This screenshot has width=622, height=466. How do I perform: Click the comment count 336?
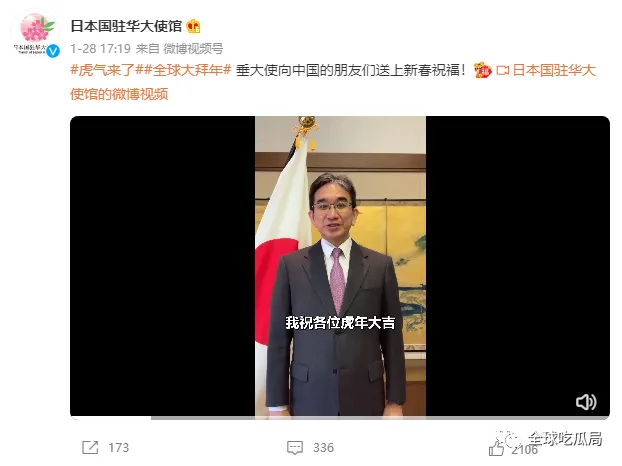click(x=323, y=448)
